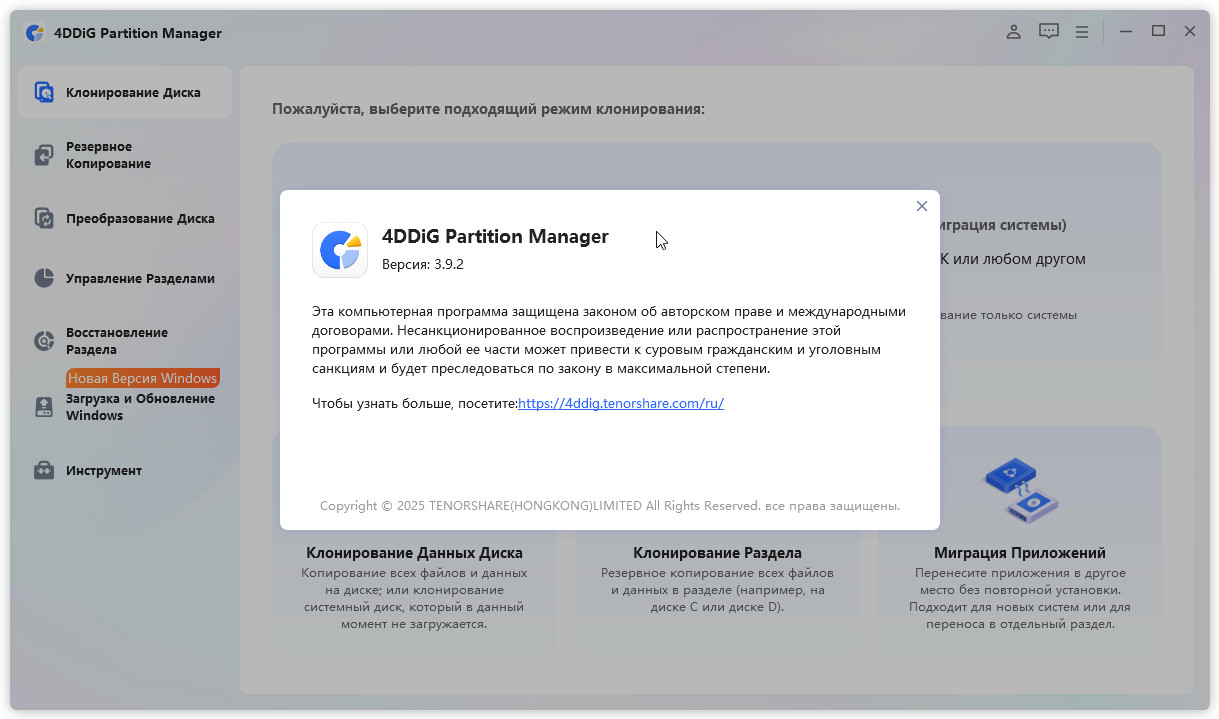Open the hamburger menu in title bar
1219x719 pixels.
click(x=1082, y=32)
